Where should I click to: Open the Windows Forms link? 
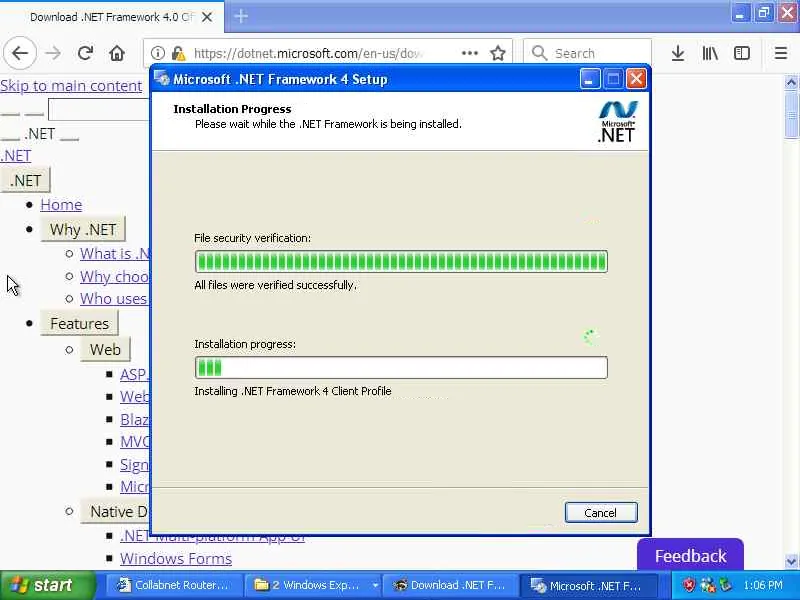[x=176, y=559]
